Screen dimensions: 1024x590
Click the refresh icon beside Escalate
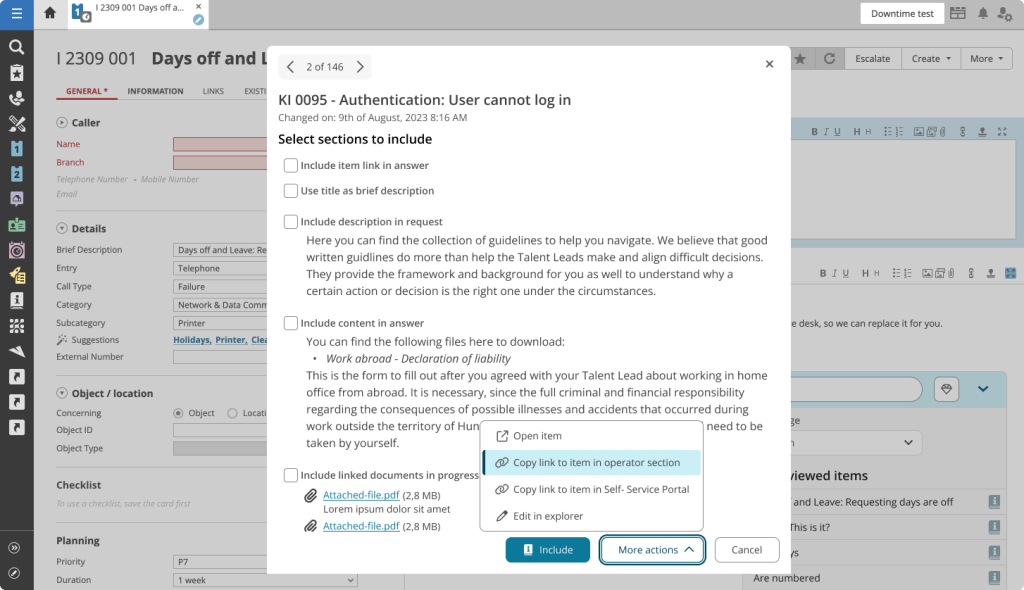pyautogui.click(x=829, y=59)
